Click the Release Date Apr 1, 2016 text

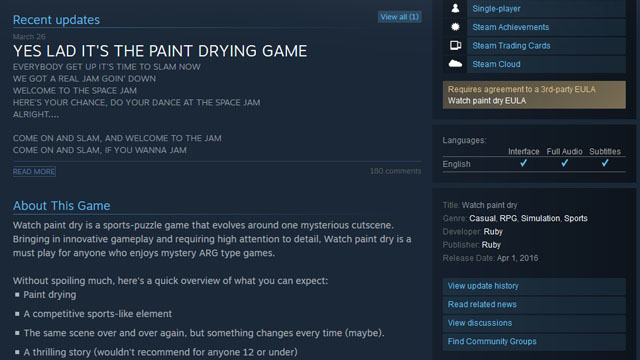coord(490,258)
